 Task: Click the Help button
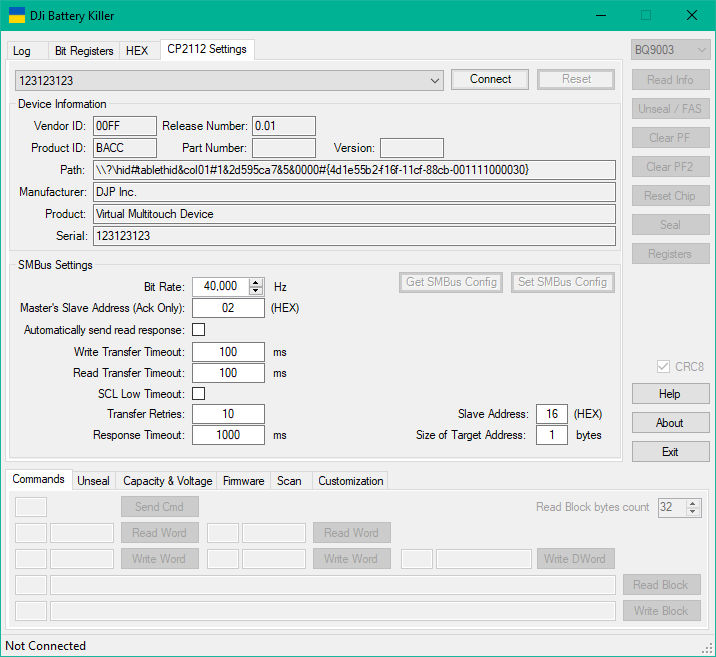click(670, 394)
